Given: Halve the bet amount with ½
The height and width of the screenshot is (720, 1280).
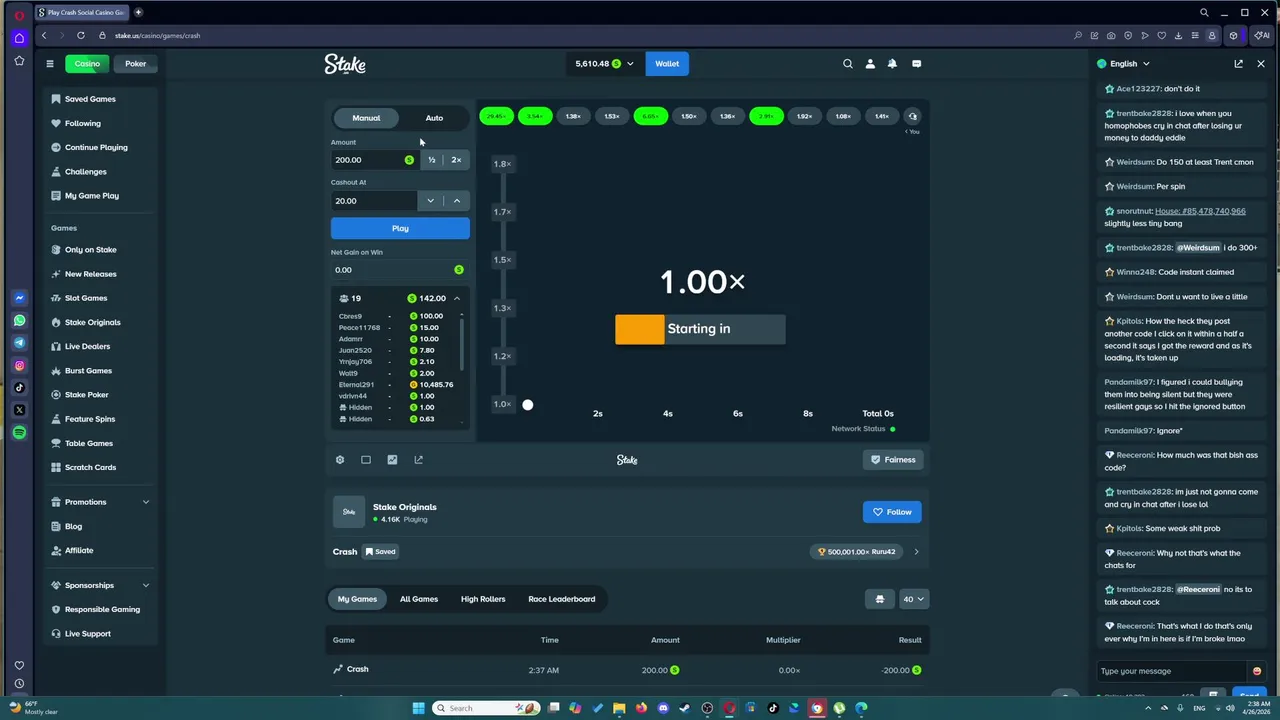Looking at the screenshot, I should [x=432, y=160].
